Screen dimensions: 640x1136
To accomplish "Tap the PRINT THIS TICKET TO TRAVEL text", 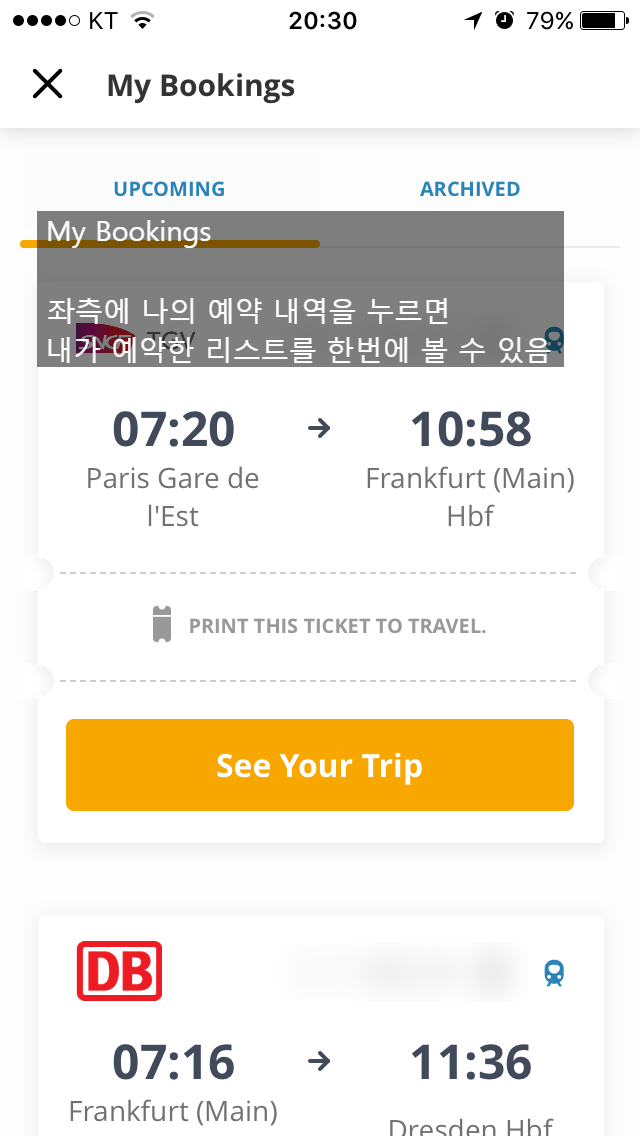I will [337, 627].
